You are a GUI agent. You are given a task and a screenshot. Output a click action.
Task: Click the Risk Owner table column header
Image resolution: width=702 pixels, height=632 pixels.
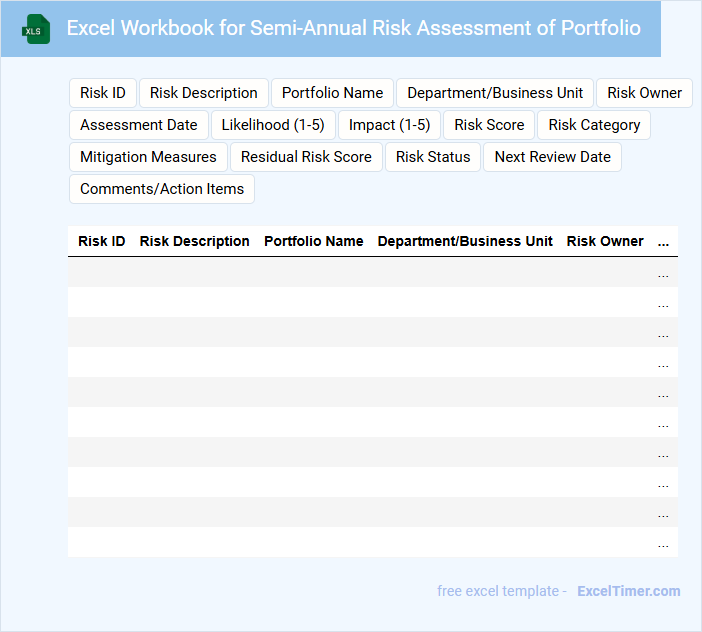pos(605,241)
